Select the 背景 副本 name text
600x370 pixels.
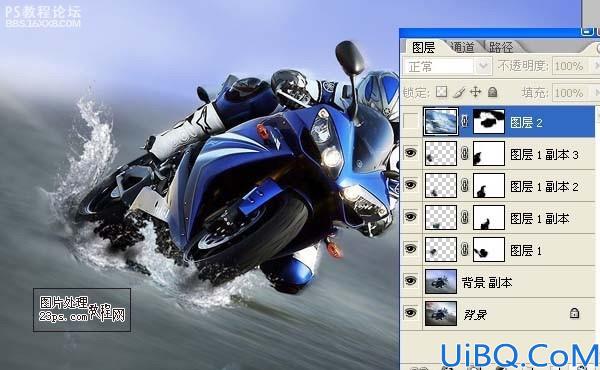pyautogui.click(x=487, y=282)
